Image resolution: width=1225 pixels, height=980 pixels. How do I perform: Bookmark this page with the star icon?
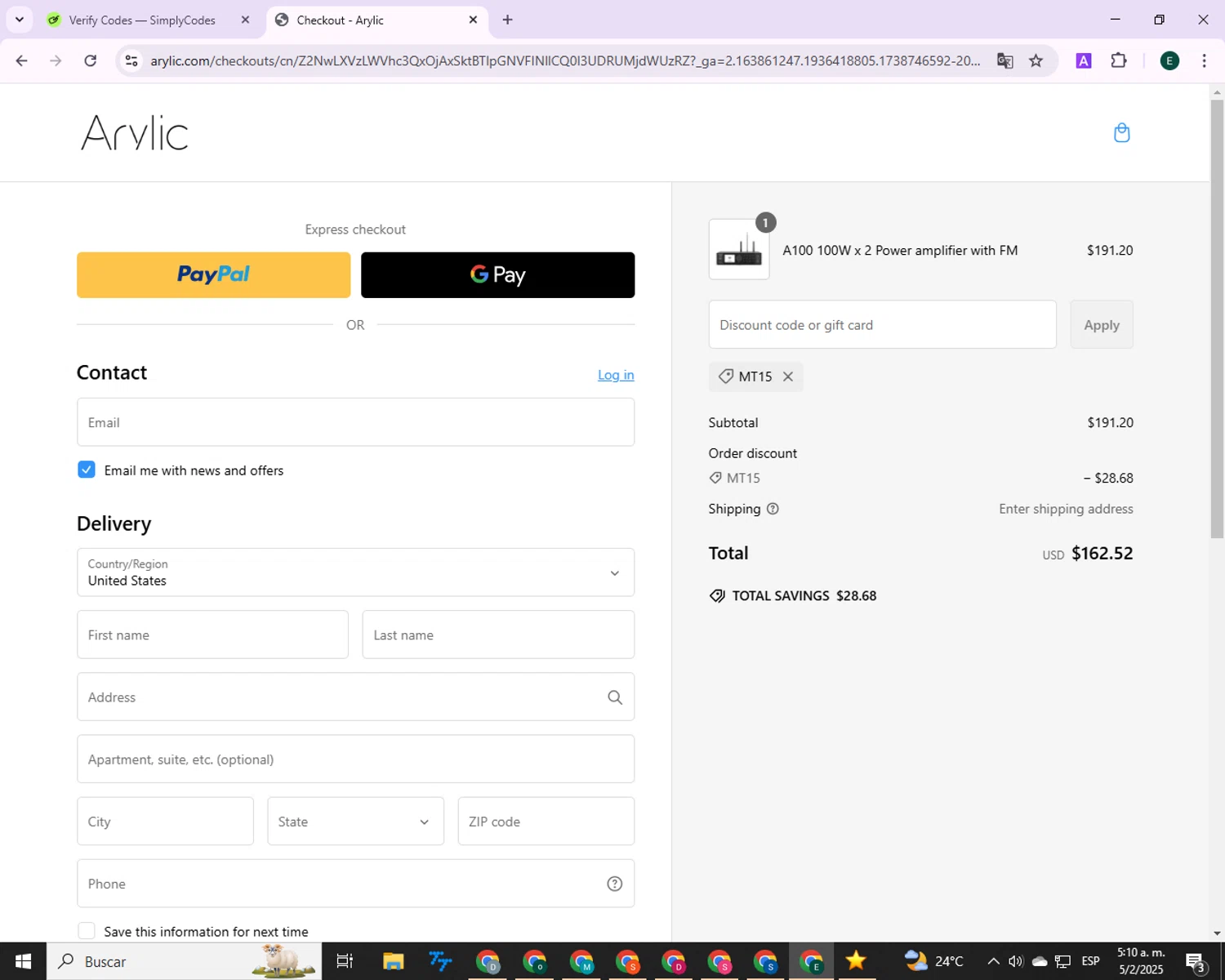pyautogui.click(x=1036, y=60)
